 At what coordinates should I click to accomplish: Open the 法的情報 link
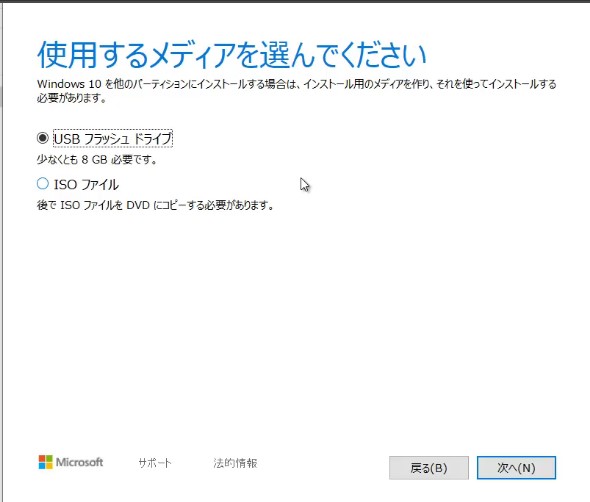[235, 462]
